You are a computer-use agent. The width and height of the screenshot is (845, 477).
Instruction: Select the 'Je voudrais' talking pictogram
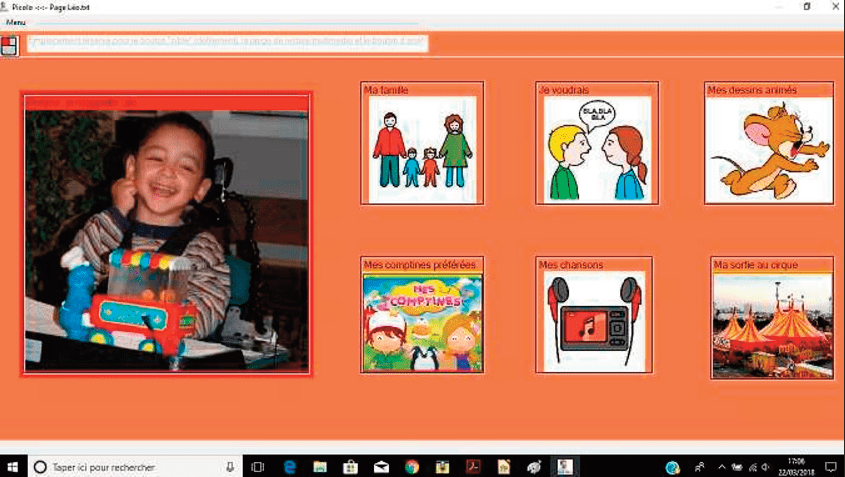point(597,145)
